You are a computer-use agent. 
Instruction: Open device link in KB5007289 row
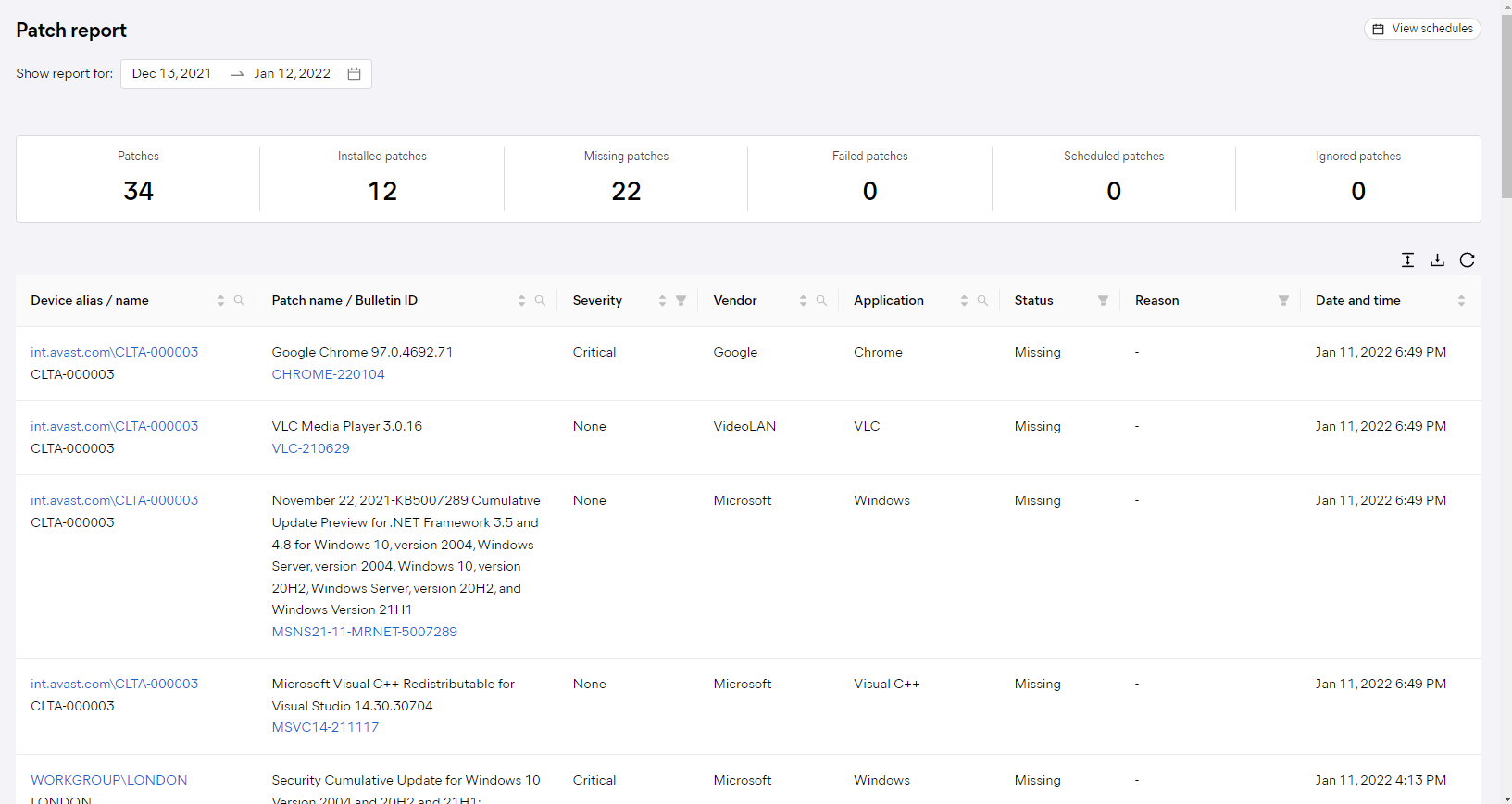(114, 500)
